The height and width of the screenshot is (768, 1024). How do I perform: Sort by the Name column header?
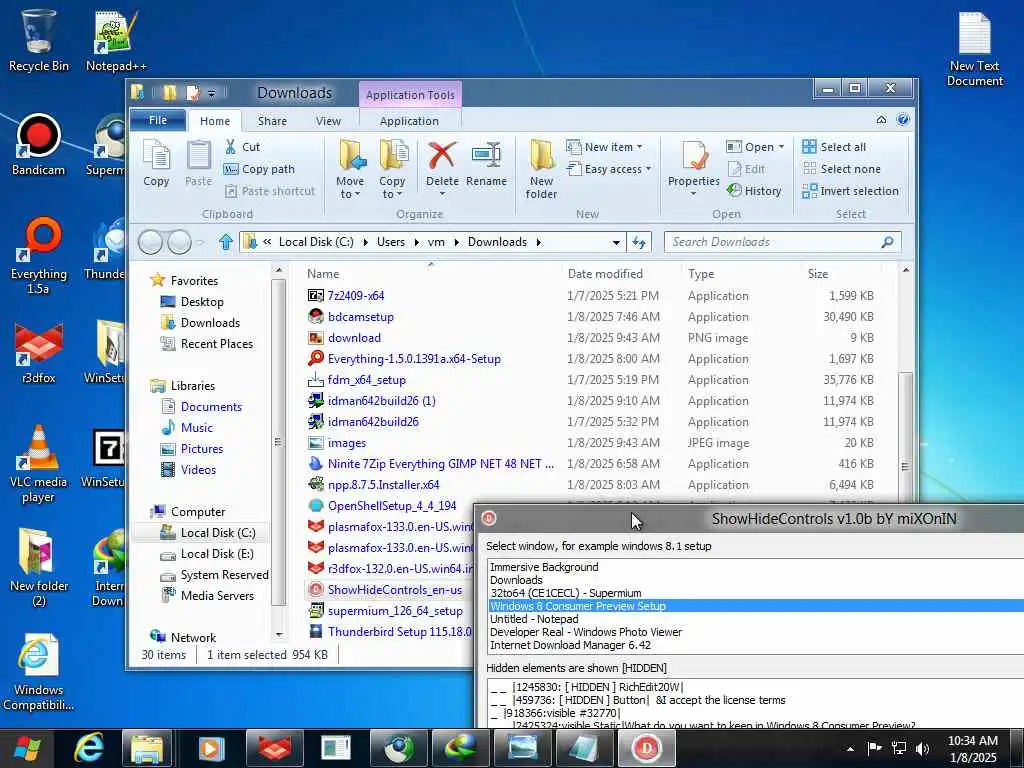[x=431, y=274]
